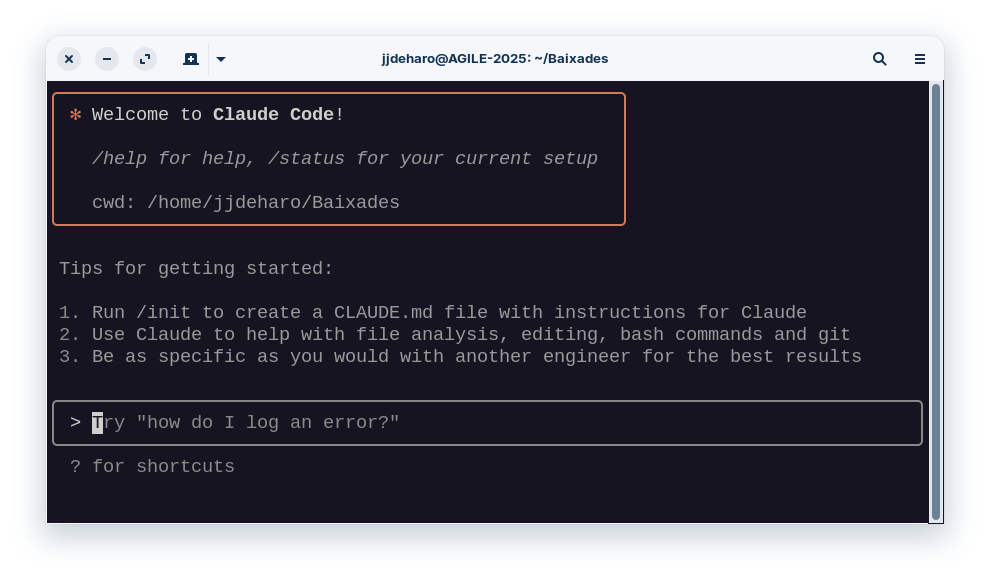Click the prompt chevron before the input
Viewport: 990px width, 580px height.
point(75,422)
